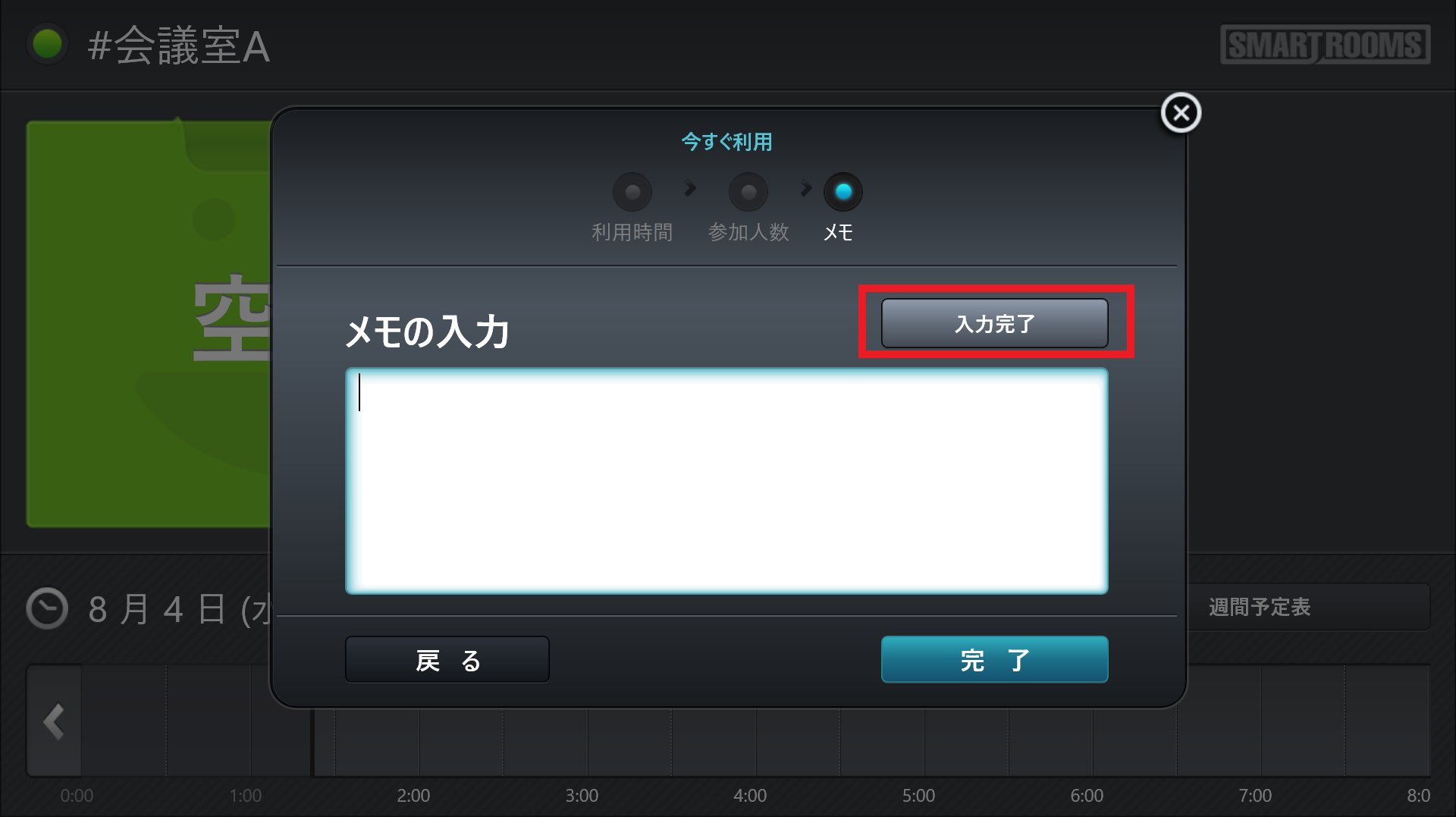Click the SMART ROOMS logo
The image size is (1456, 817).
click(1325, 45)
